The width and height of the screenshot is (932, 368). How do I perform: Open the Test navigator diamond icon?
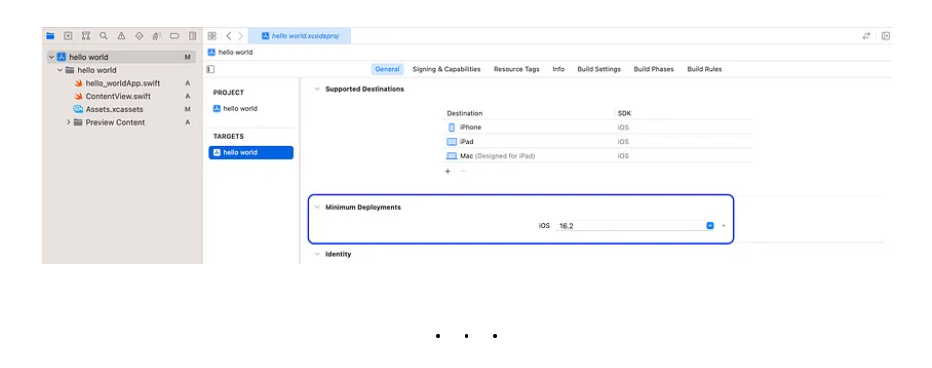pos(139,36)
